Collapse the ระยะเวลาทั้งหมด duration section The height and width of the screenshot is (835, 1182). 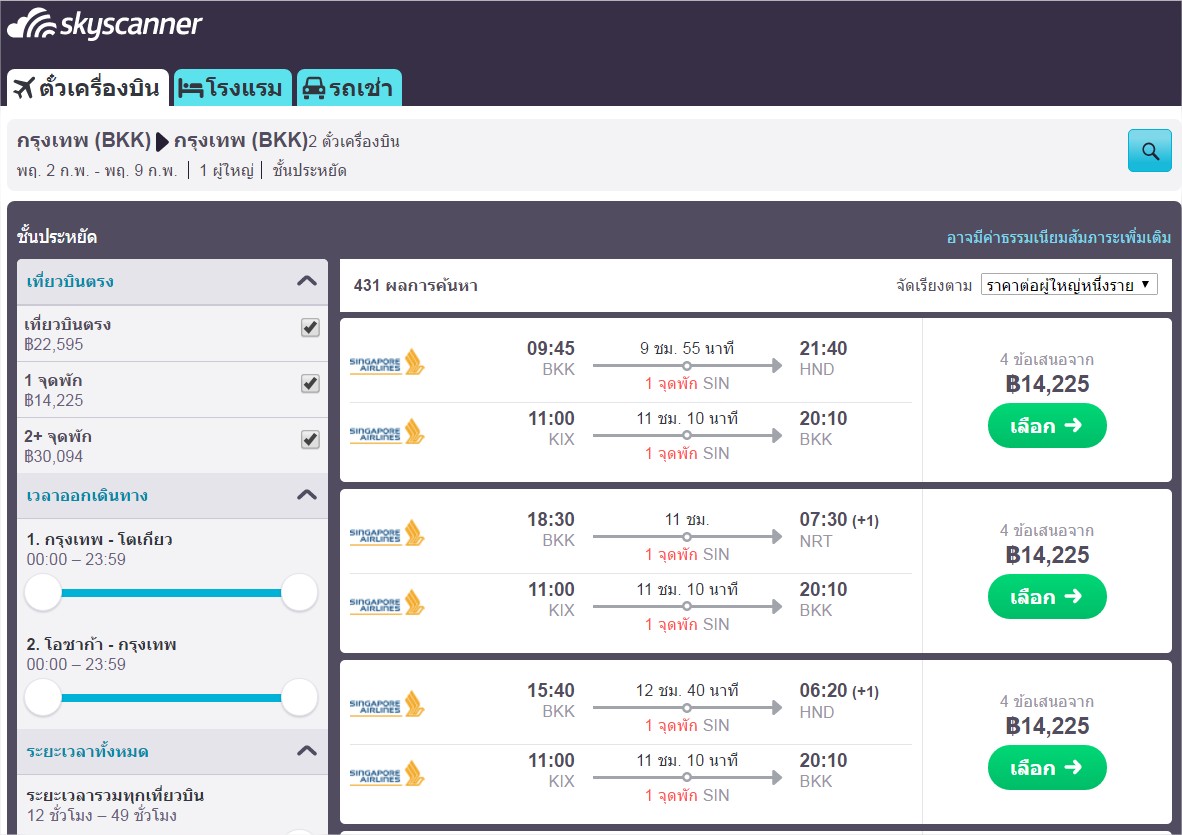click(x=307, y=751)
